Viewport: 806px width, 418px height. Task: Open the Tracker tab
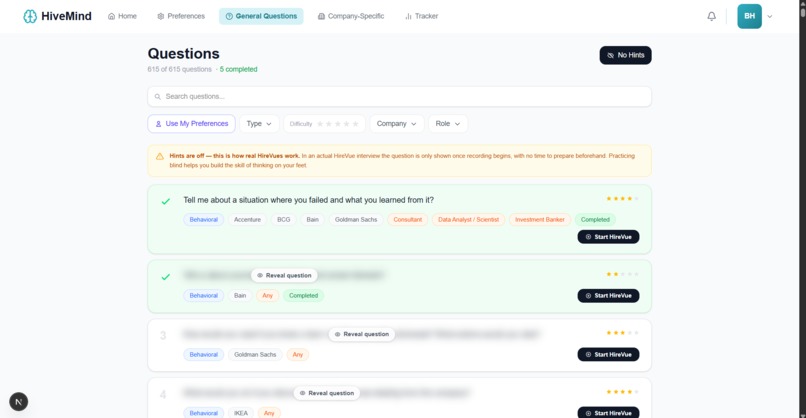click(422, 16)
